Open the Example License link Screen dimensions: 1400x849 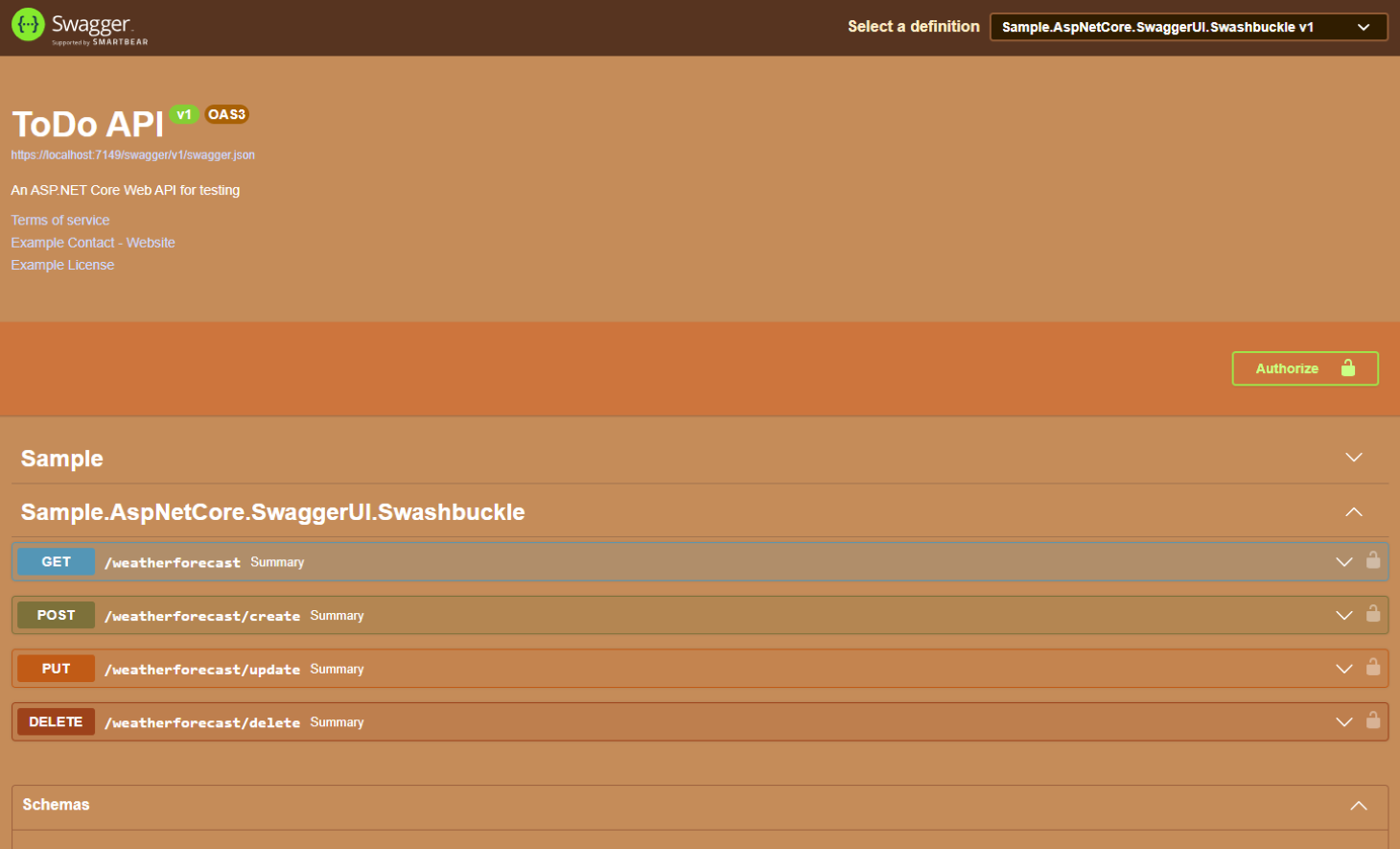click(62, 265)
